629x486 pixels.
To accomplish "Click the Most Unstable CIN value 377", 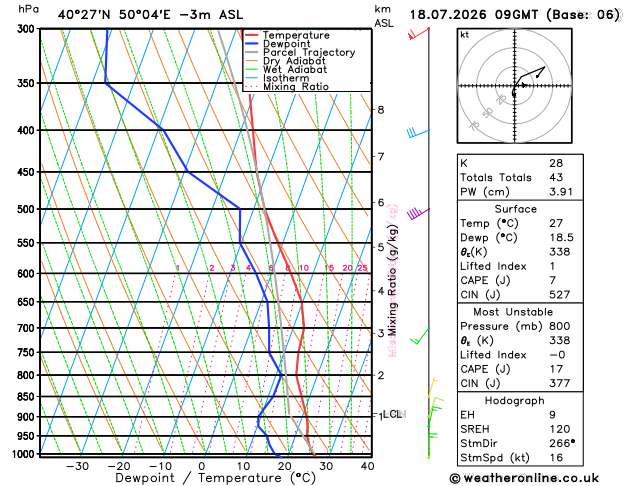I will point(560,383).
